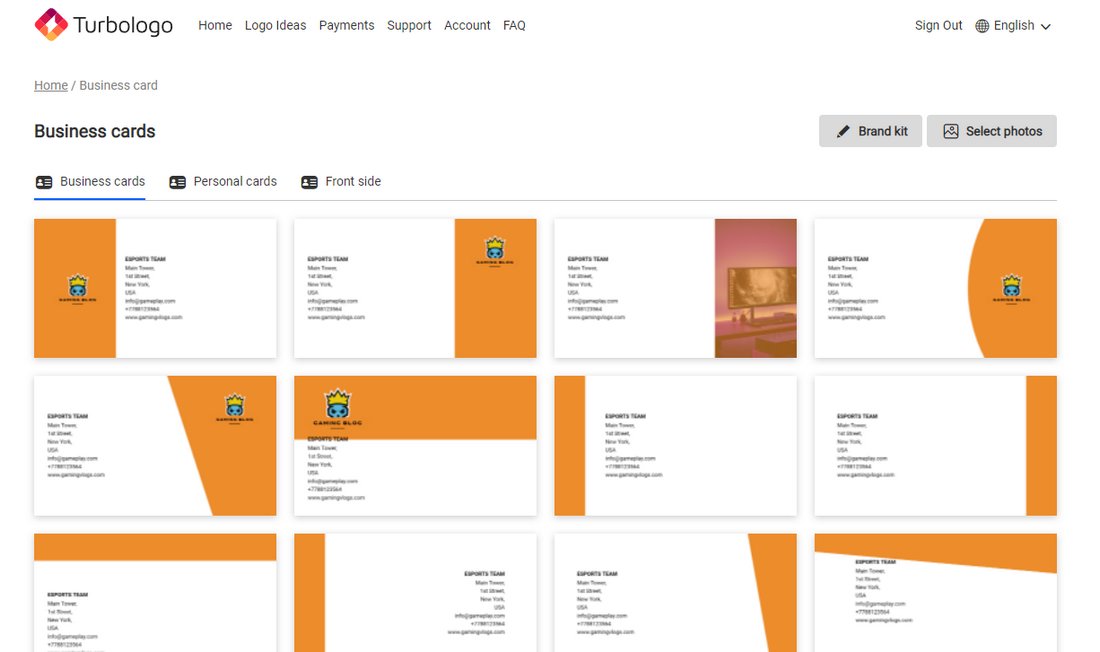Select card with curved orange right side

935,288
